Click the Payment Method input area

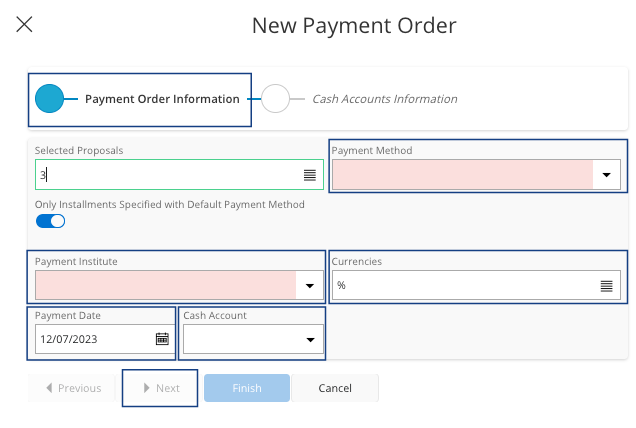pos(462,175)
